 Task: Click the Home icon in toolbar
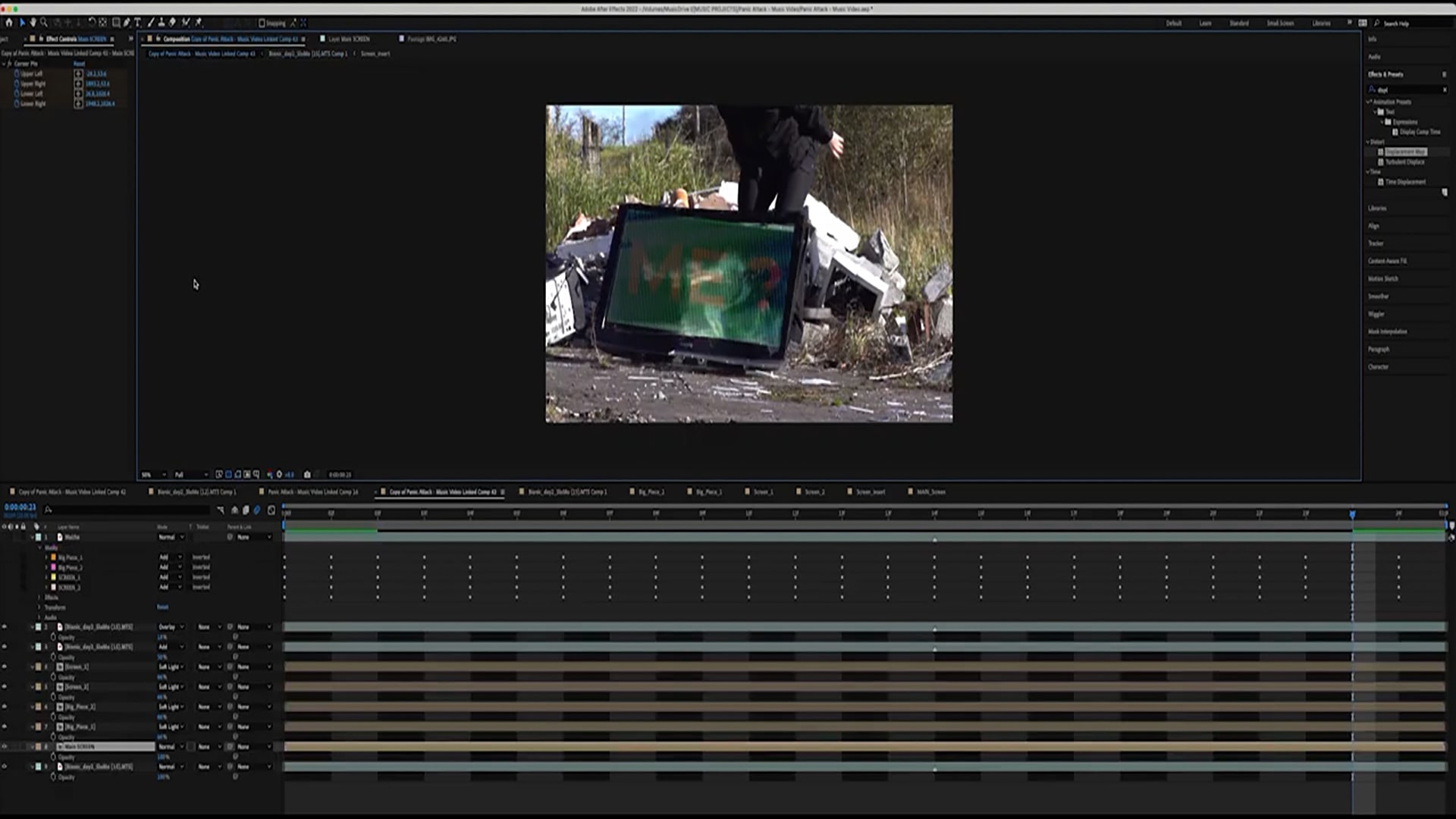[x=9, y=23]
